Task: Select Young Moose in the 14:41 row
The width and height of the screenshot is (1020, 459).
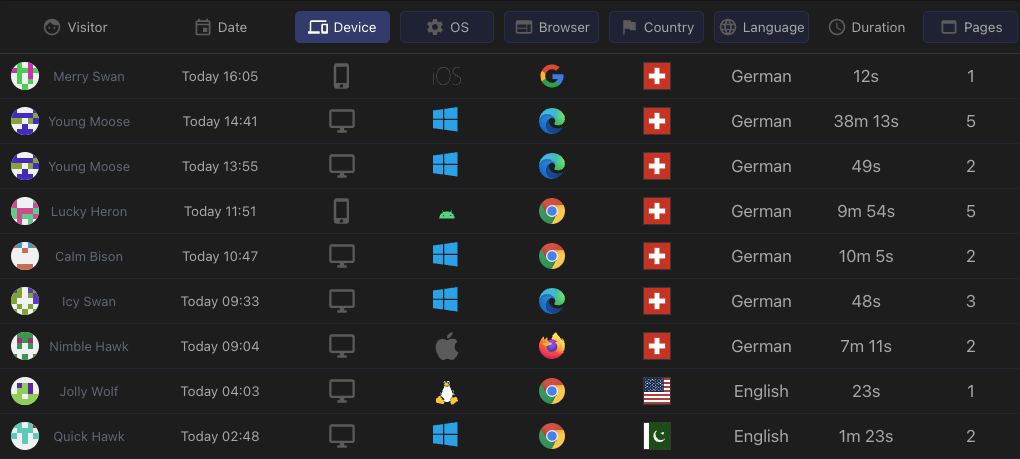Action: (89, 122)
